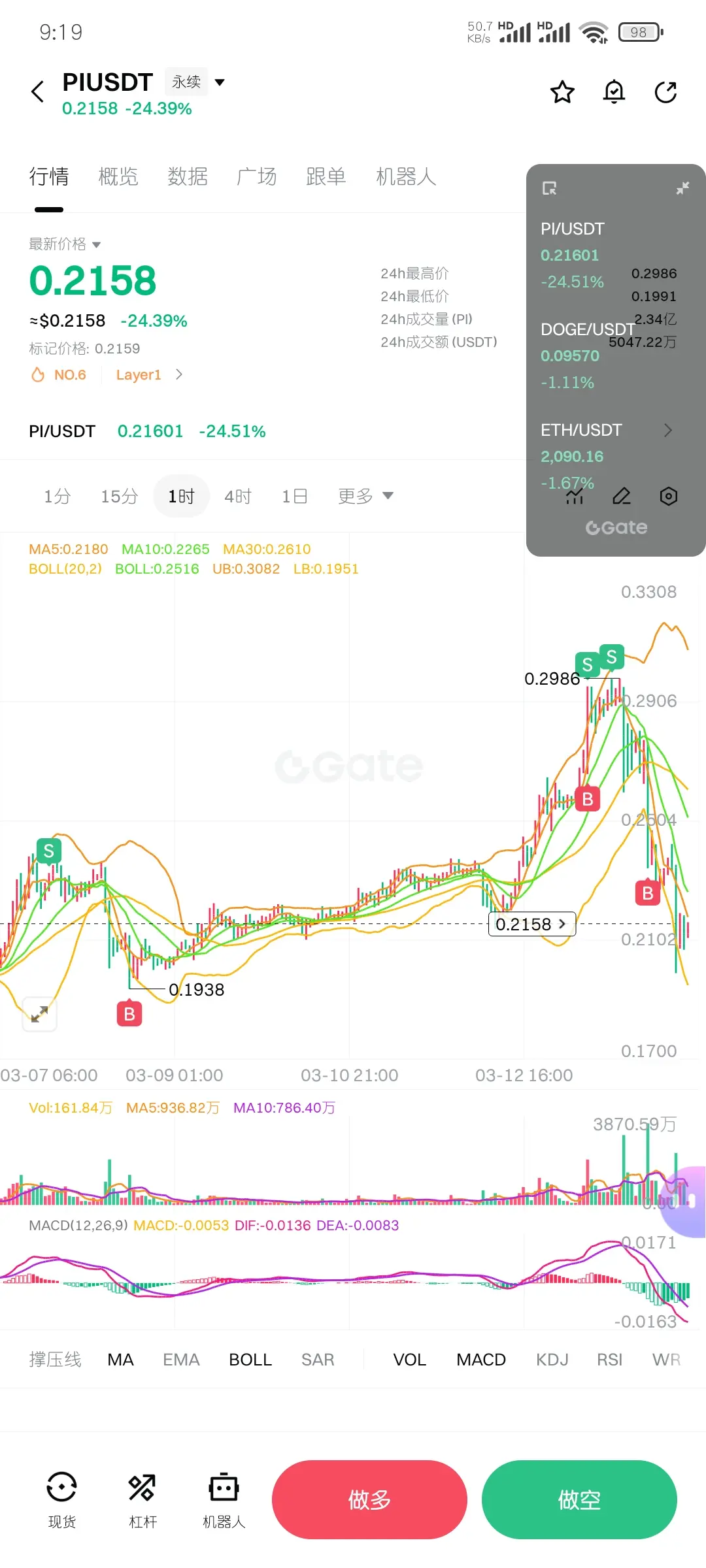Image resolution: width=706 pixels, height=1568 pixels.
Task: Open the Layer1 category link
Action: pyautogui.click(x=149, y=374)
